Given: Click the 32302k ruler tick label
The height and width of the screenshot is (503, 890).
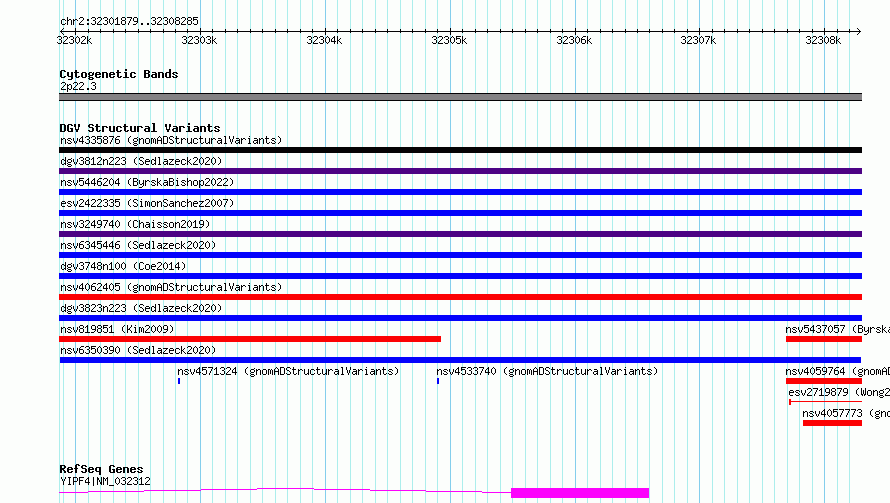Looking at the screenshot, I should pyautogui.click(x=74, y=40).
